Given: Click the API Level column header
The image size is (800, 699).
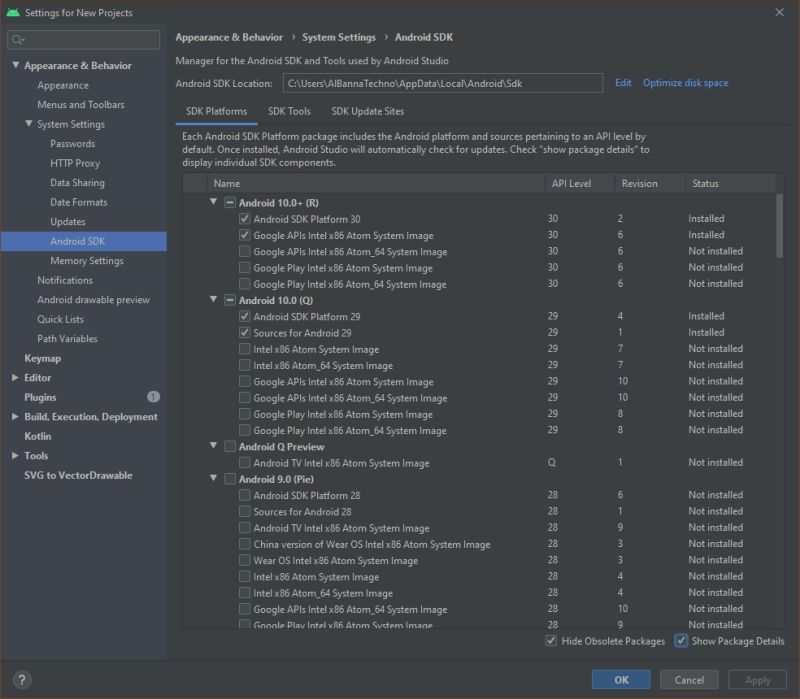Looking at the screenshot, I should [580, 183].
